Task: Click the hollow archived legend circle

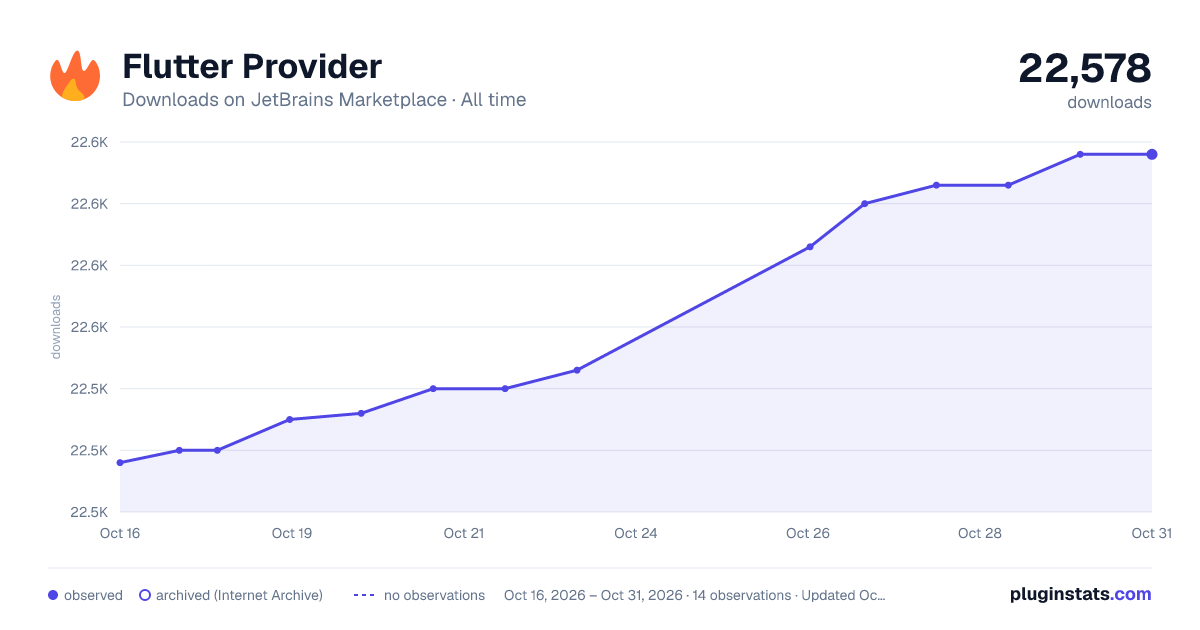Action: [x=145, y=595]
